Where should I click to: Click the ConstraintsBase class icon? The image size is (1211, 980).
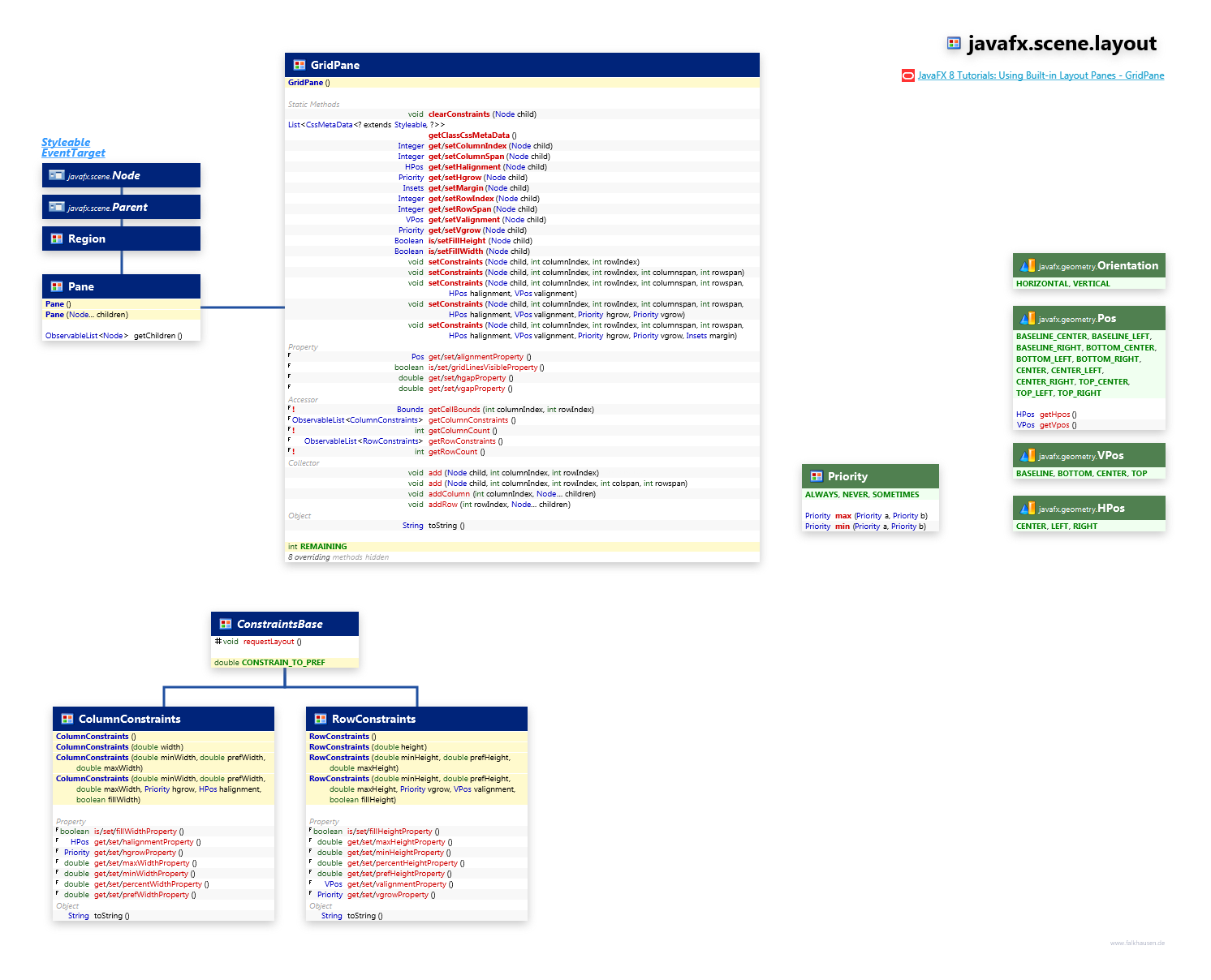pyautogui.click(x=226, y=624)
